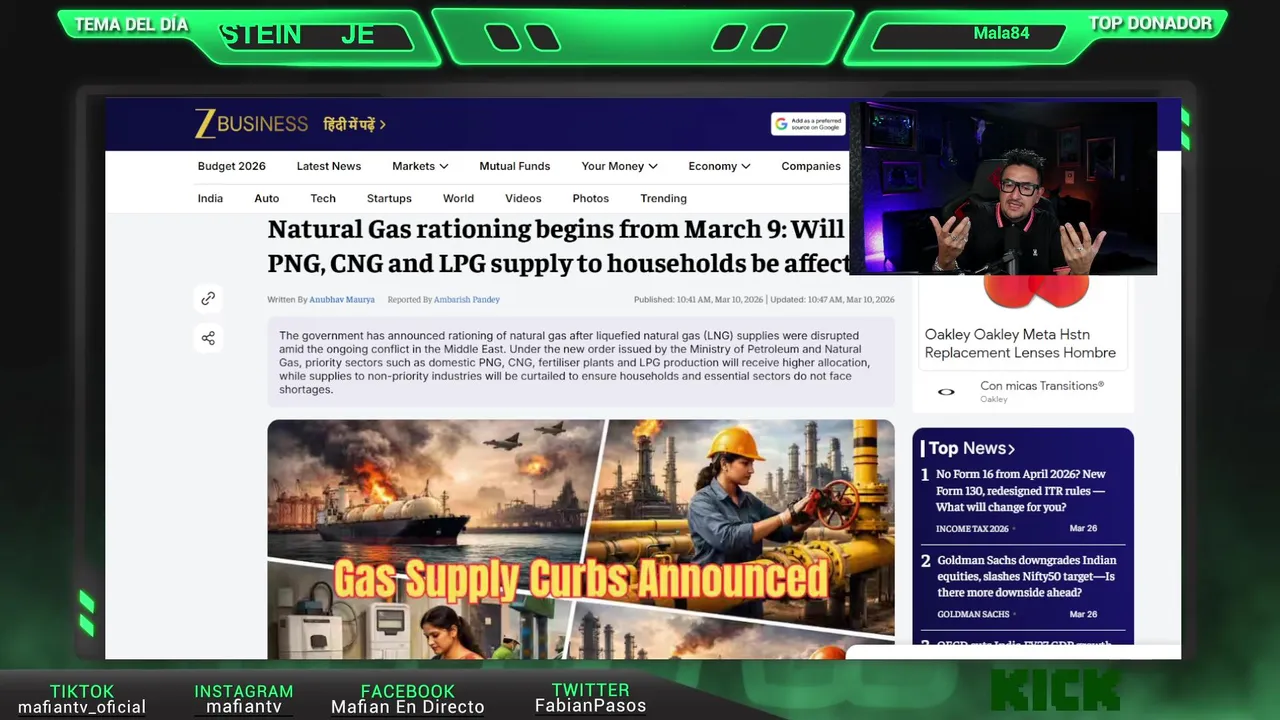The width and height of the screenshot is (1280, 720).
Task: Select the Videos sub-navigation tab
Action: [523, 198]
